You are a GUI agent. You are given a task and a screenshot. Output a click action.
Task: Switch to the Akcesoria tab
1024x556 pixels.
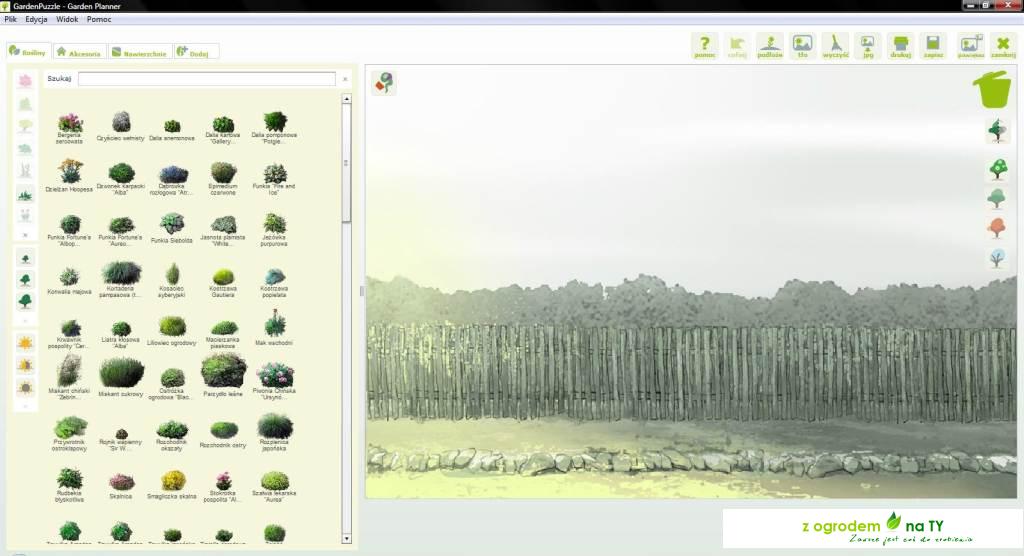79,52
